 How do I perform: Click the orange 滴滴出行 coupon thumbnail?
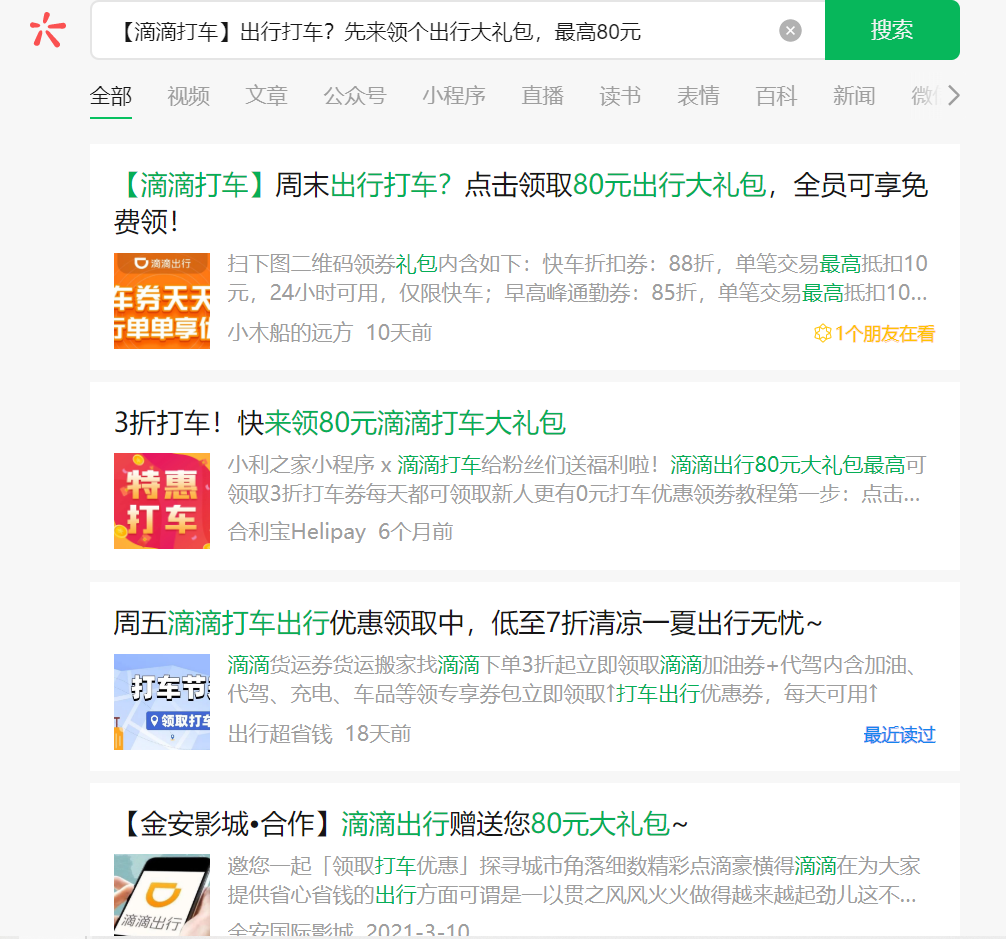point(162,301)
